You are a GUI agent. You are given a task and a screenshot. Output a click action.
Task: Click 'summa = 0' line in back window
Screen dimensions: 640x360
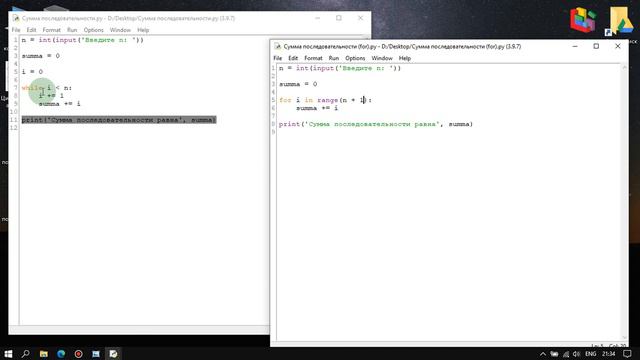tap(40, 56)
